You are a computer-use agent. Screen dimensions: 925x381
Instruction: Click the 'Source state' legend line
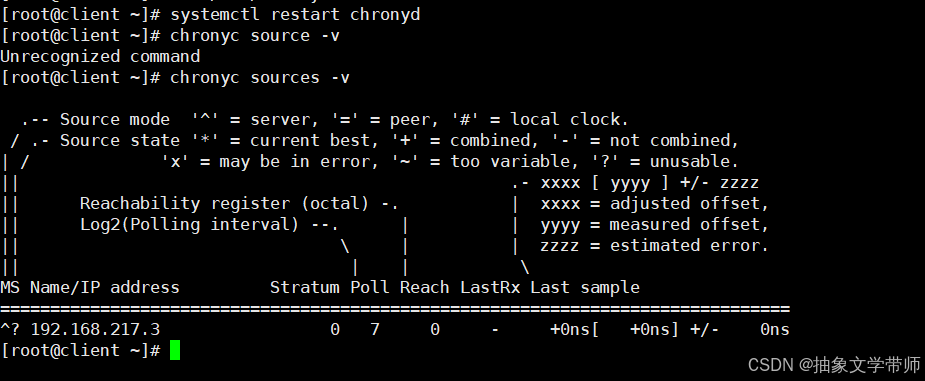(375, 140)
